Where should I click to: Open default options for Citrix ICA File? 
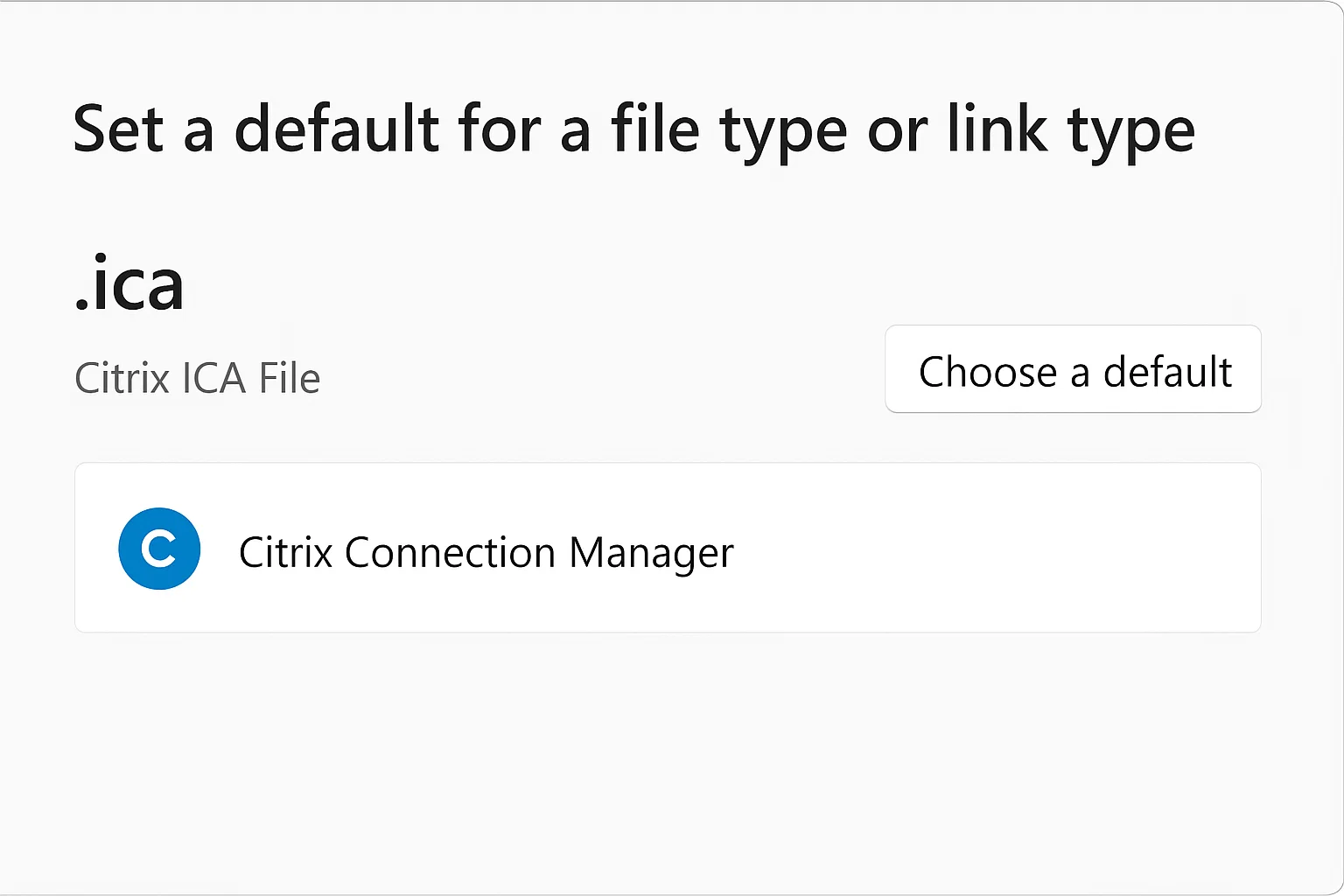coord(1073,370)
